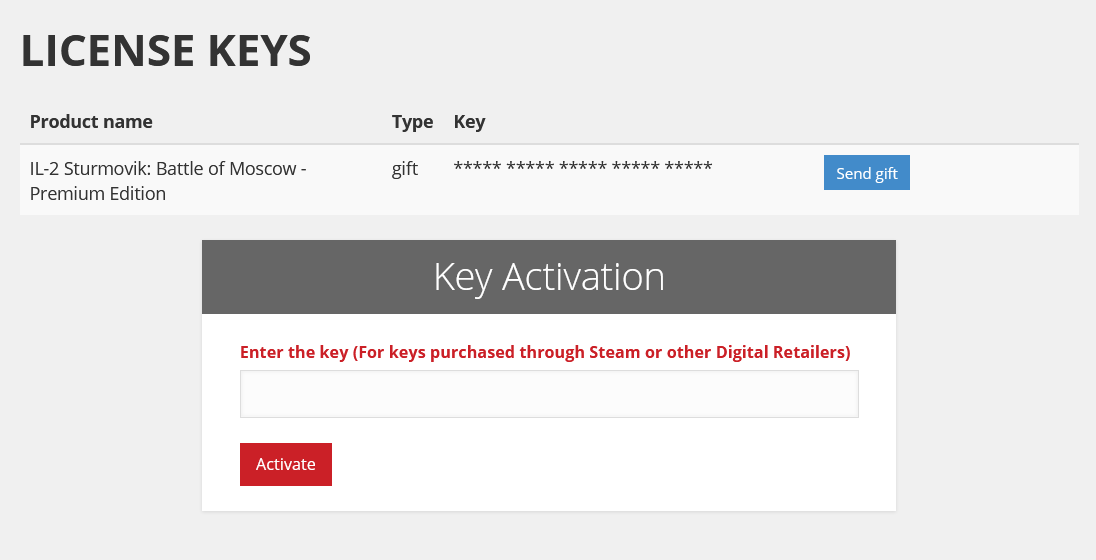The height and width of the screenshot is (560, 1096).
Task: Select the masked key asterisks text
Action: coord(583,168)
